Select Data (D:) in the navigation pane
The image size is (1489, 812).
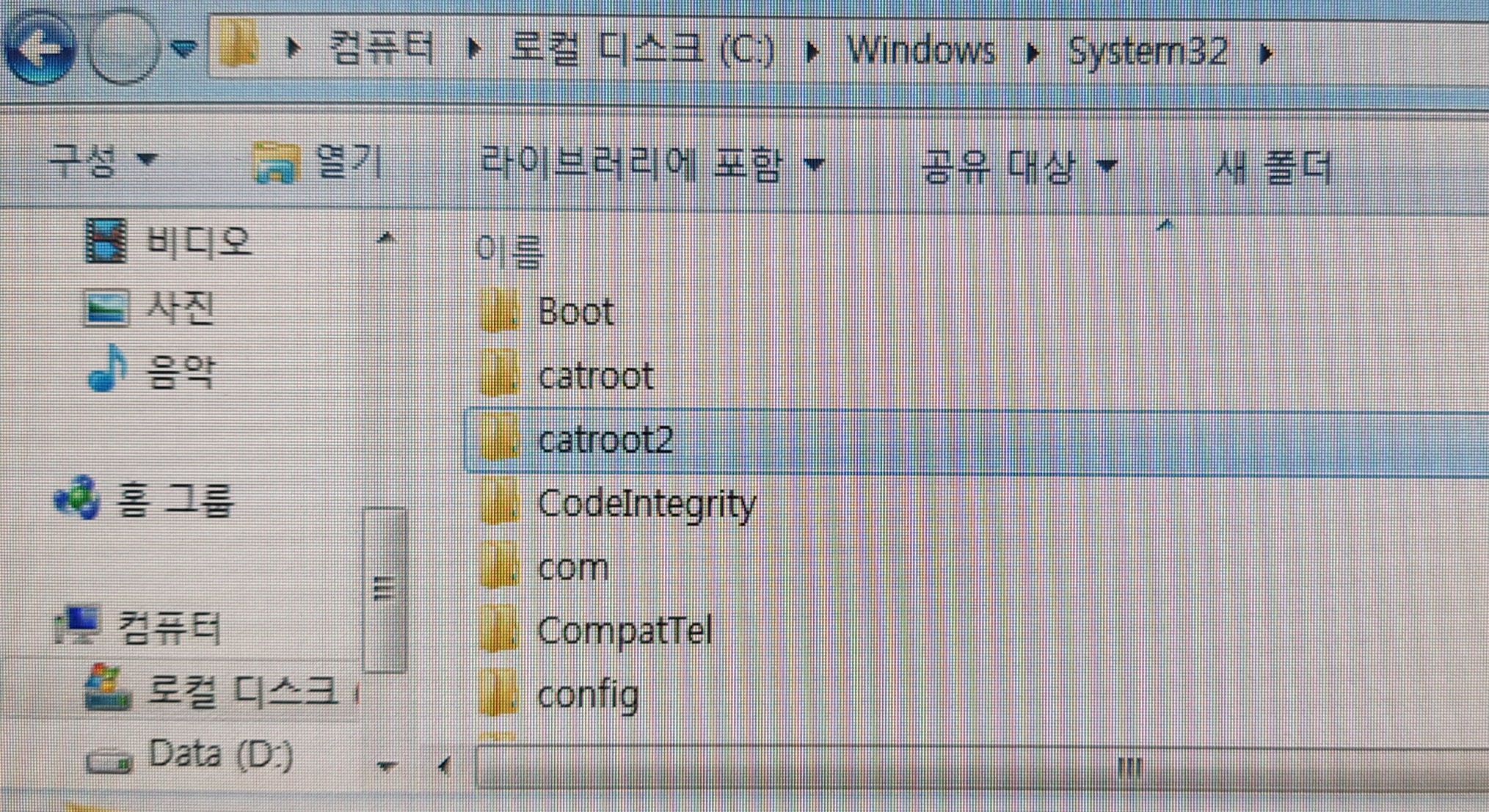tap(221, 755)
